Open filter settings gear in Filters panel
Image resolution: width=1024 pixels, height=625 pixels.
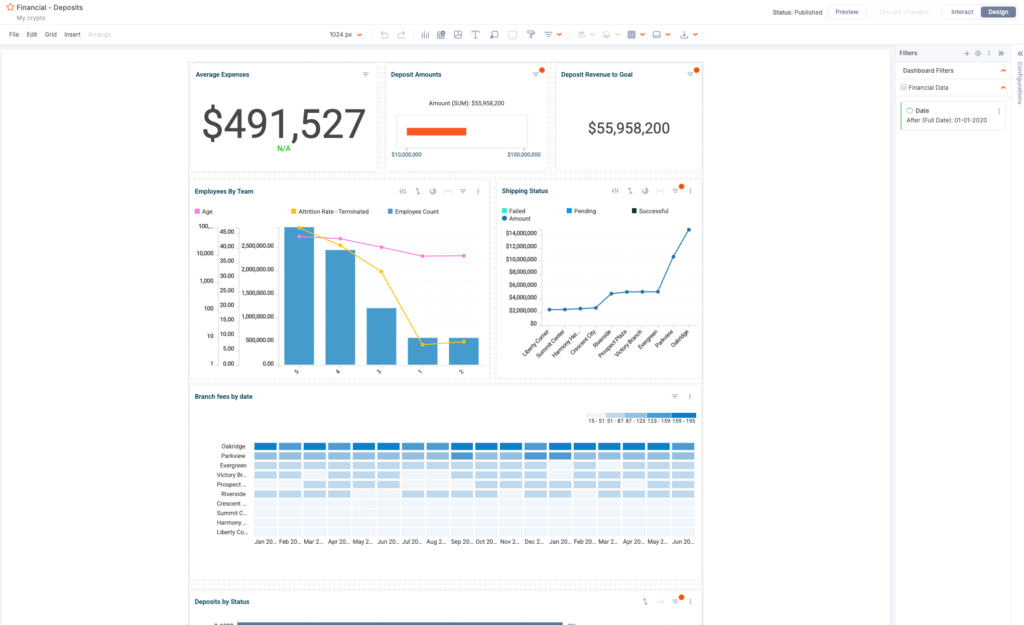[x=978, y=53]
